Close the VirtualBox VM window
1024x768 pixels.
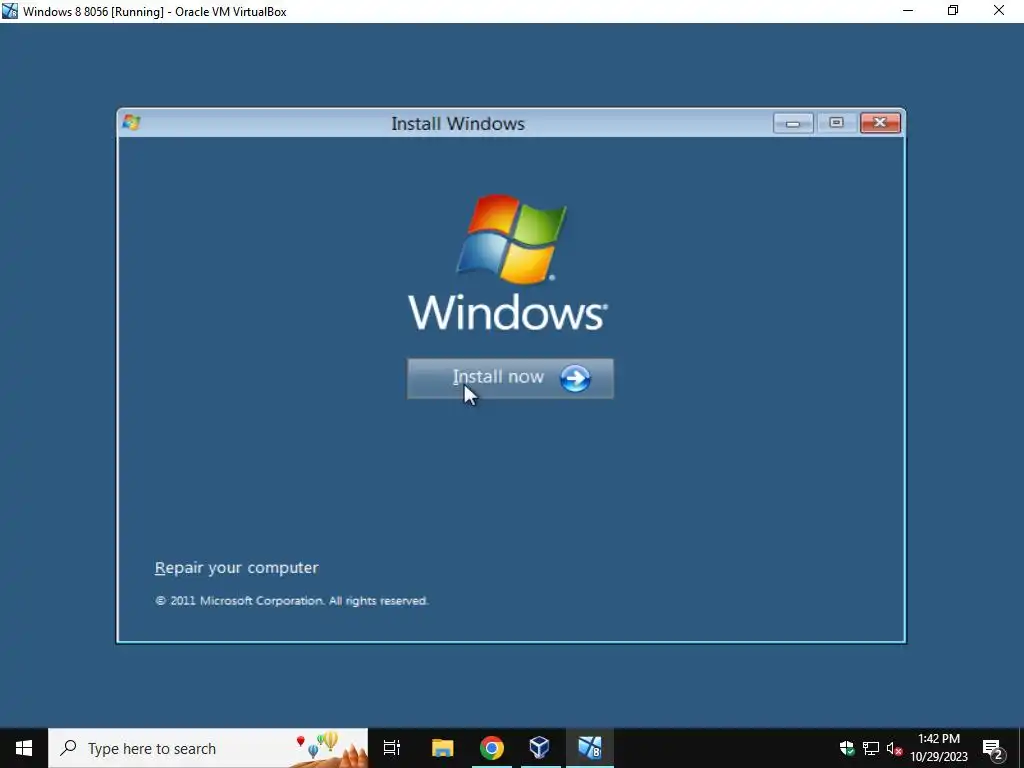999,11
